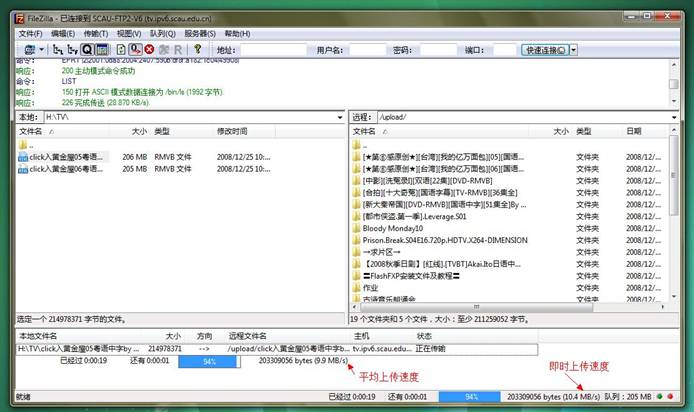Screen dimensions: 694x412
Task: Select folder icon of 作业
Action: (x=357, y=288)
